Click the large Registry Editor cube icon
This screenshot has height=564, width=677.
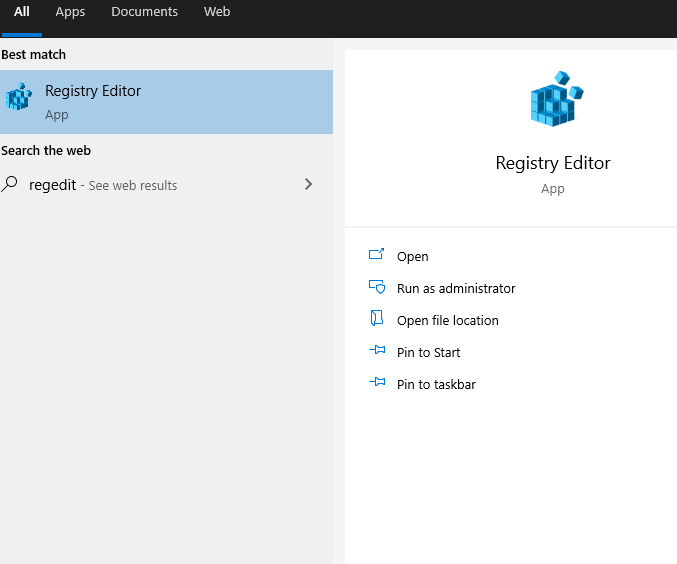pyautogui.click(x=557, y=99)
